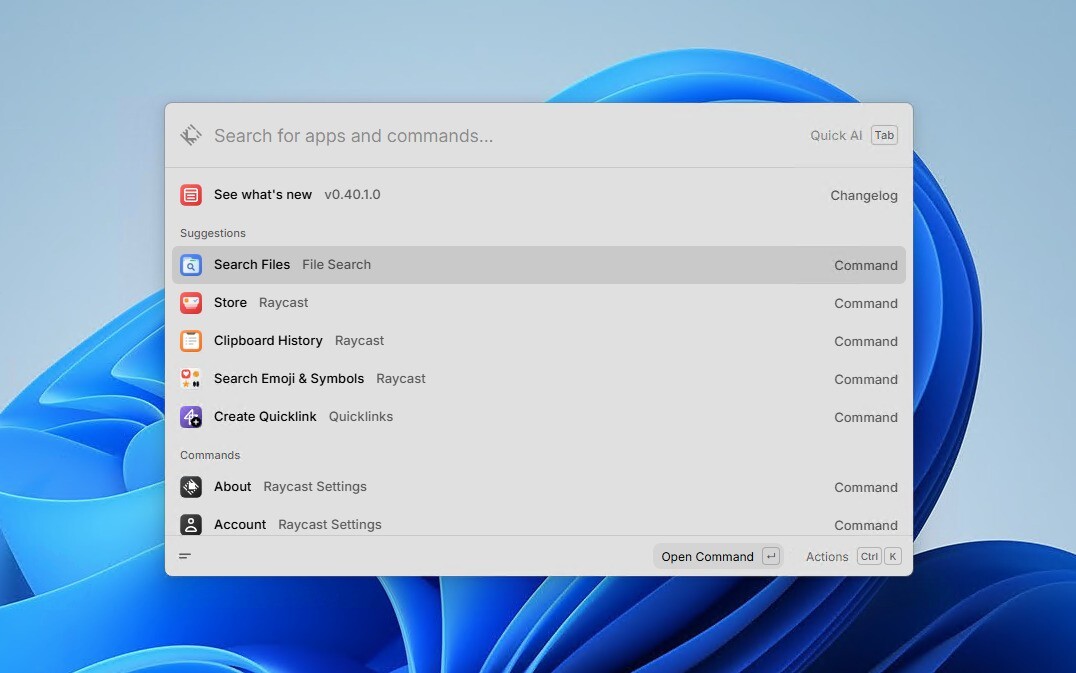The height and width of the screenshot is (673, 1076).
Task: Click the Search Files magnifier icon
Action: tap(191, 265)
